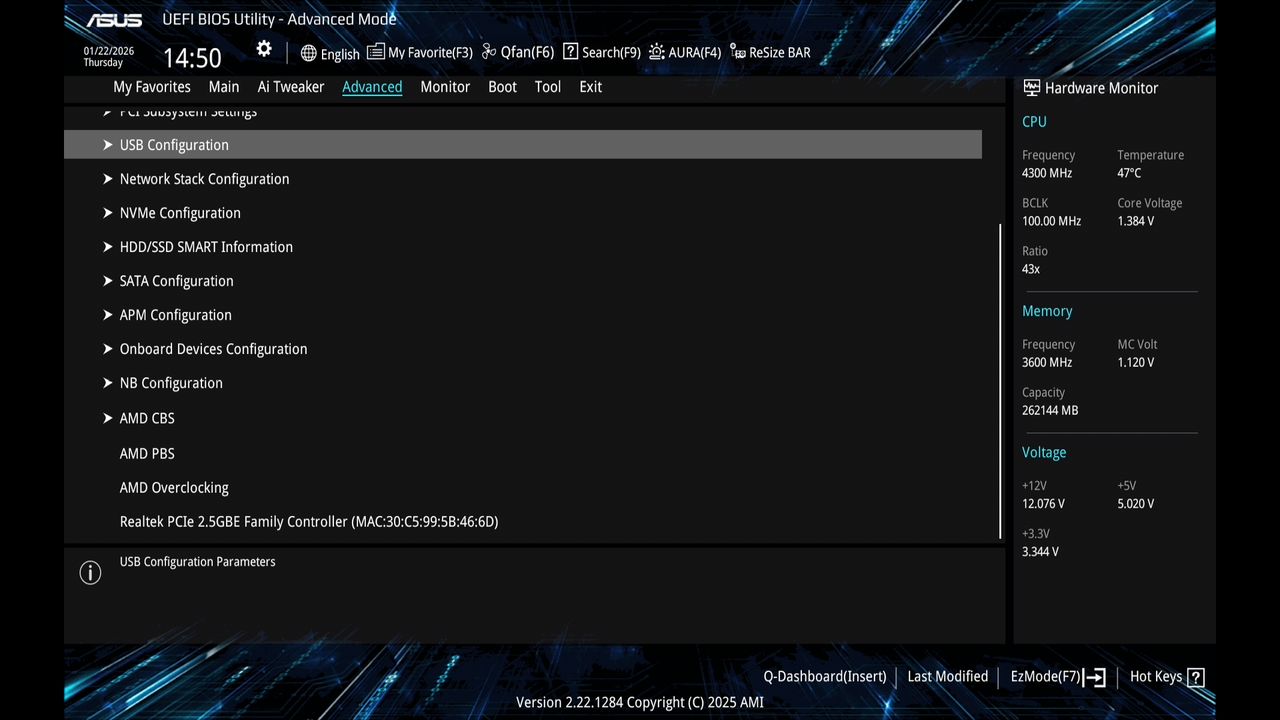Viewport: 1280px width, 720px height.
Task: Open the Q-Dashboard view
Action: click(824, 676)
